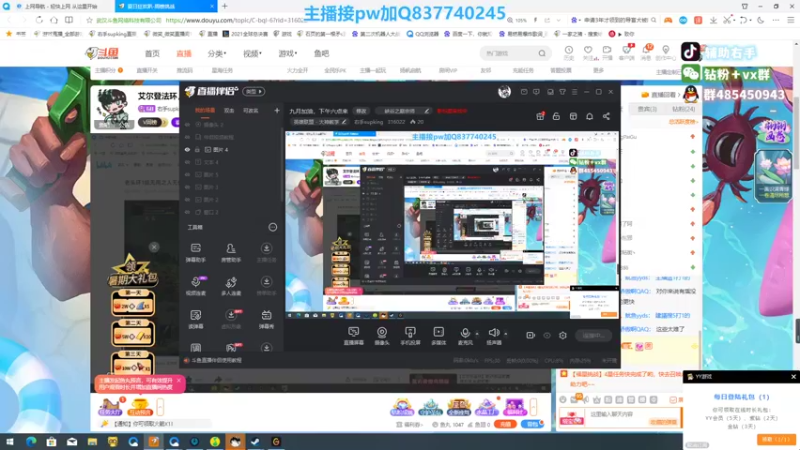Click the greyed-out streaming status button
The image size is (800, 450).
593,335
